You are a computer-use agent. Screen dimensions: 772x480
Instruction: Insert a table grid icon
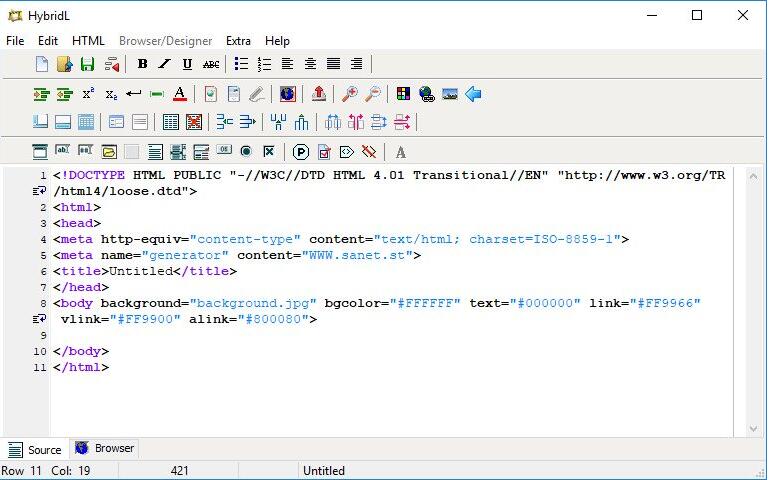(171, 122)
